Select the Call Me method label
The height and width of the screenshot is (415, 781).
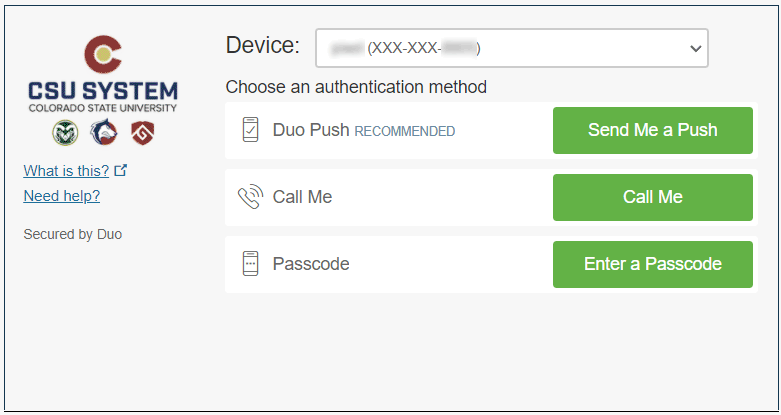pyautogui.click(x=302, y=197)
